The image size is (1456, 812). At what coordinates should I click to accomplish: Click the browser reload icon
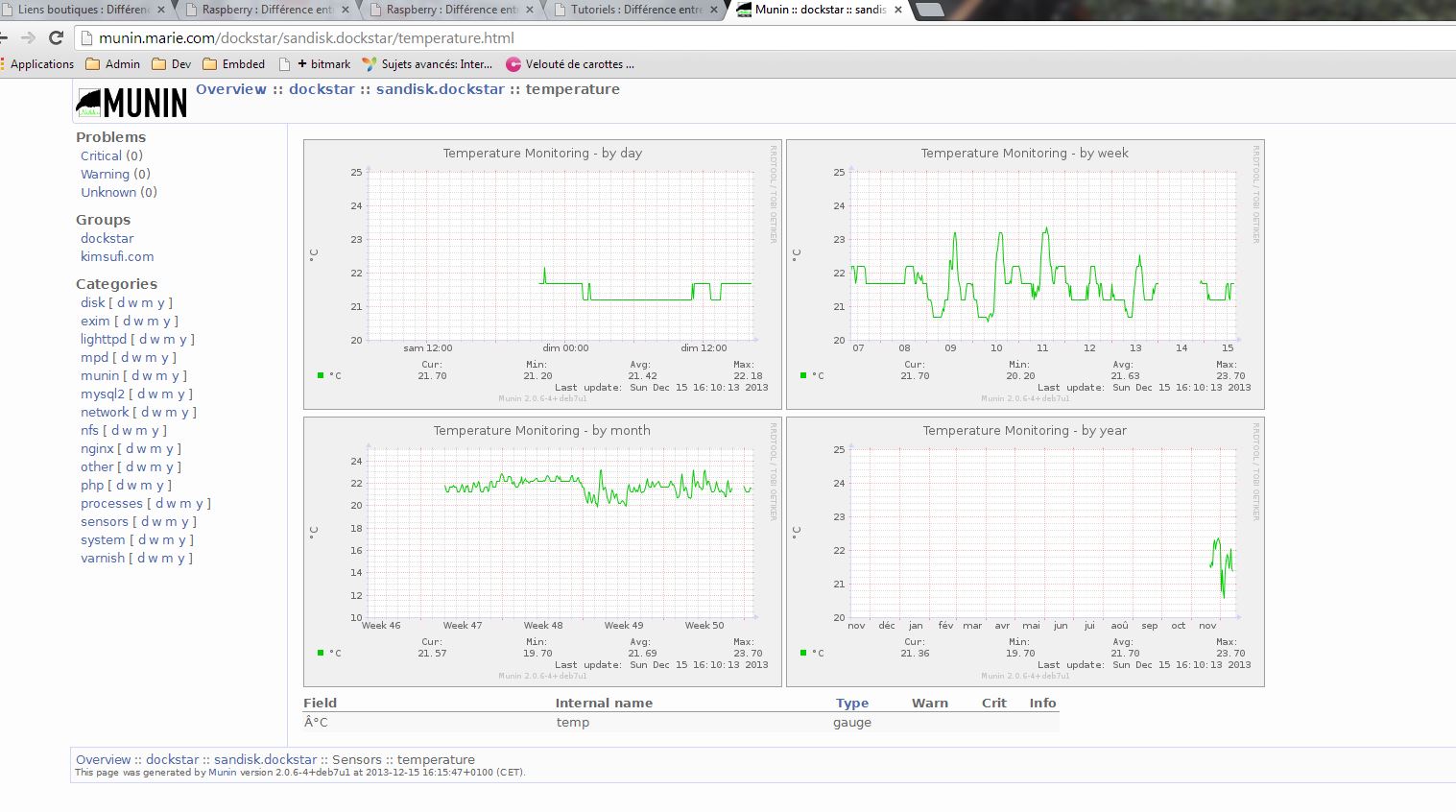coord(56,38)
